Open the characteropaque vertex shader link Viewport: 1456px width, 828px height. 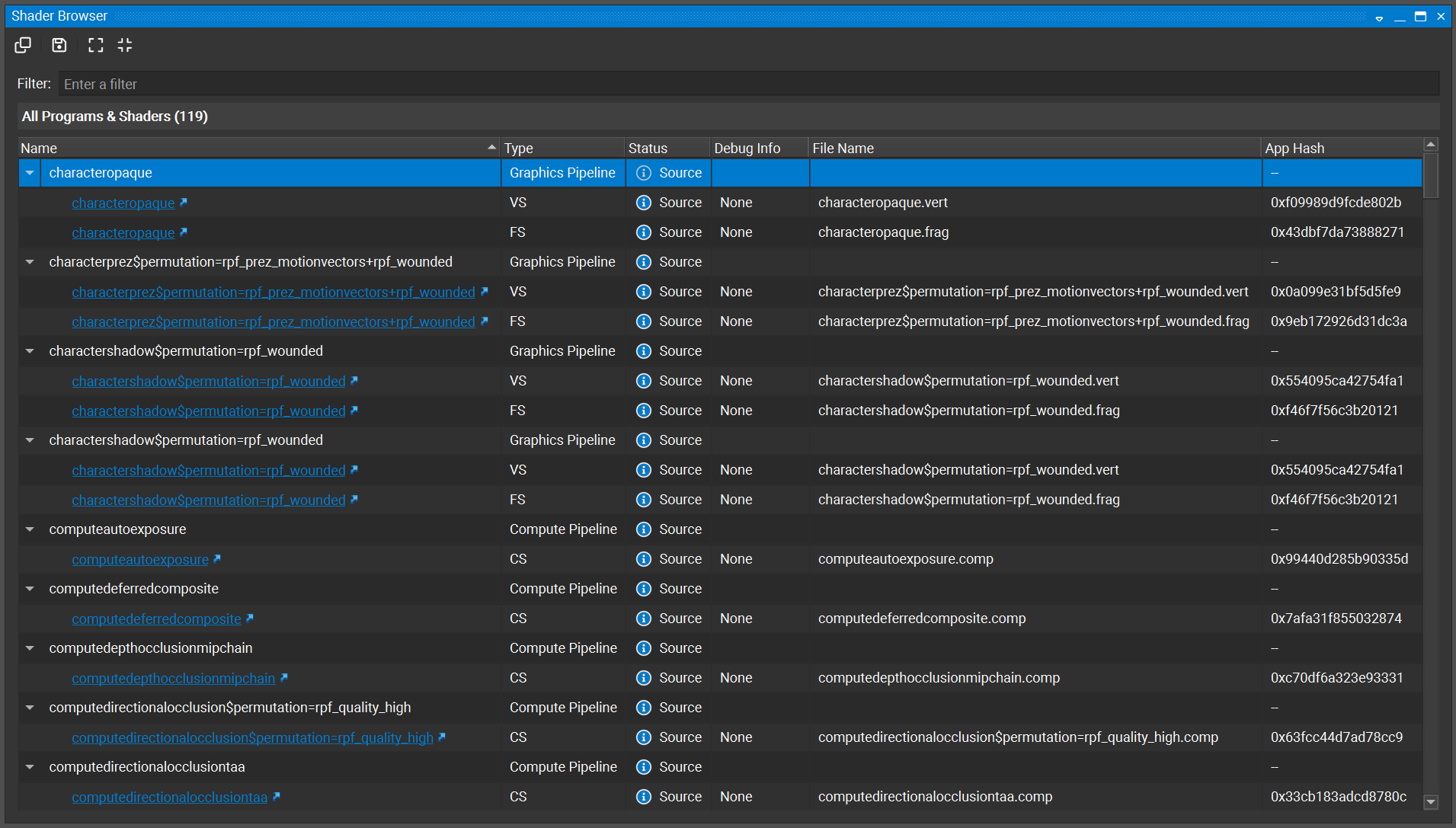tap(123, 203)
